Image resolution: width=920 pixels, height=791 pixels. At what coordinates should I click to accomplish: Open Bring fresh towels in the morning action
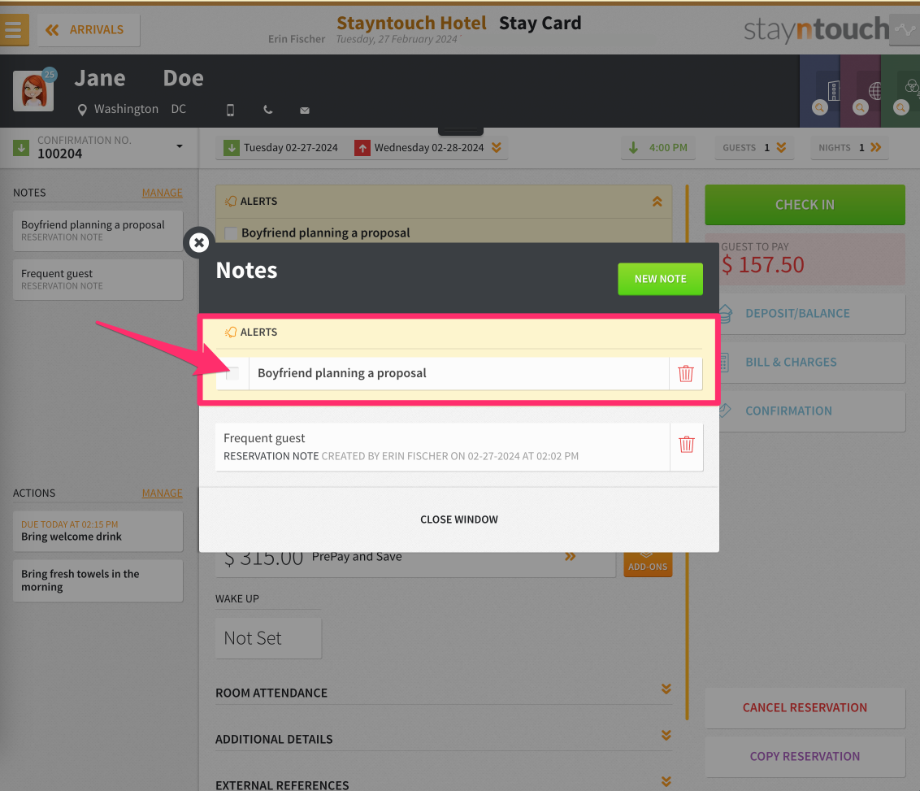(98, 580)
